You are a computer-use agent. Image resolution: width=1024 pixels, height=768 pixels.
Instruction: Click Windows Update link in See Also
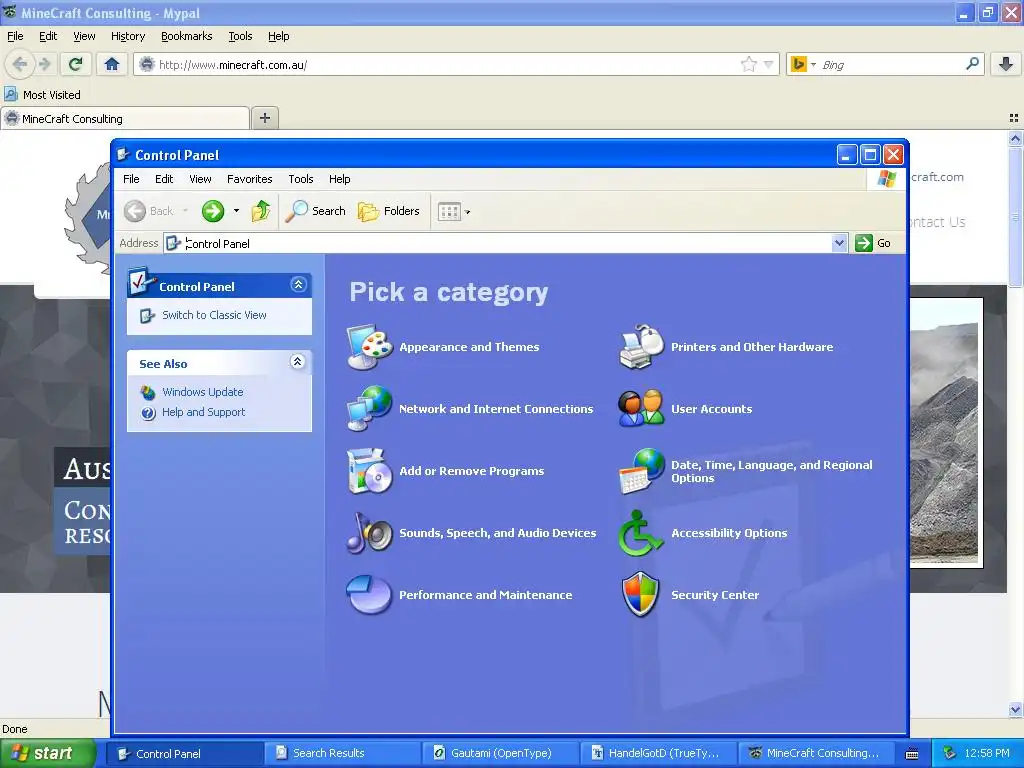click(x=202, y=392)
